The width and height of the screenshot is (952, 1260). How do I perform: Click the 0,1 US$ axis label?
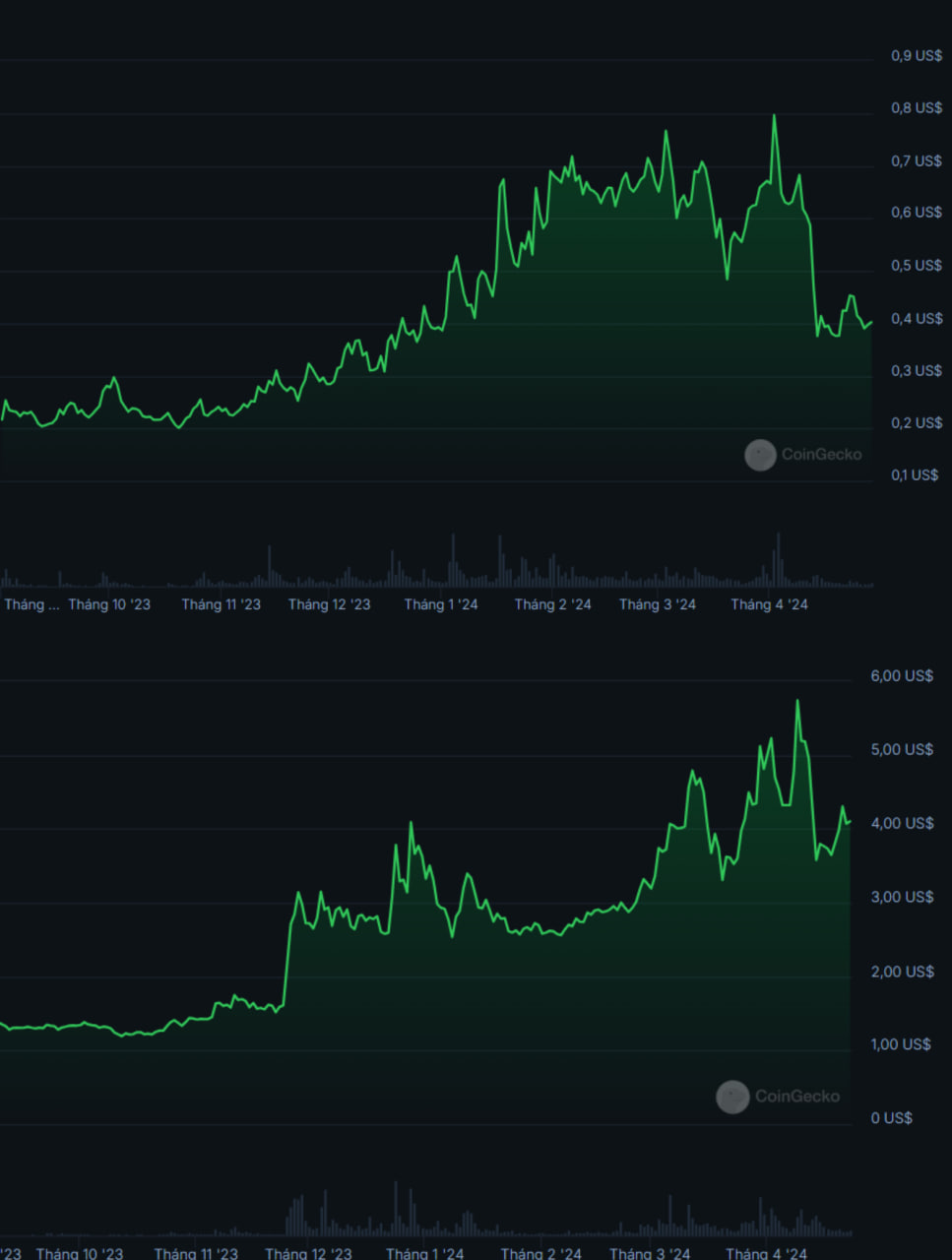click(x=915, y=475)
